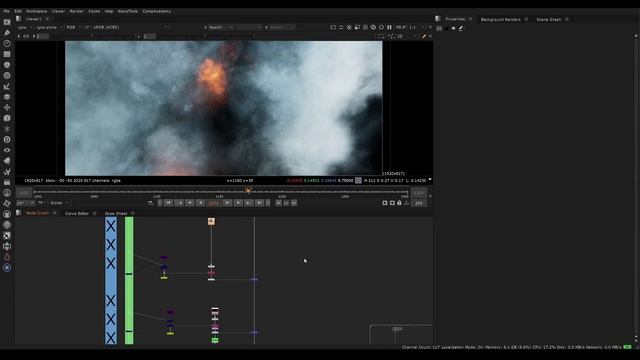This screenshot has height=360, width=640.
Task: Open the Properties pane layout icon
Action: click(x=438, y=19)
